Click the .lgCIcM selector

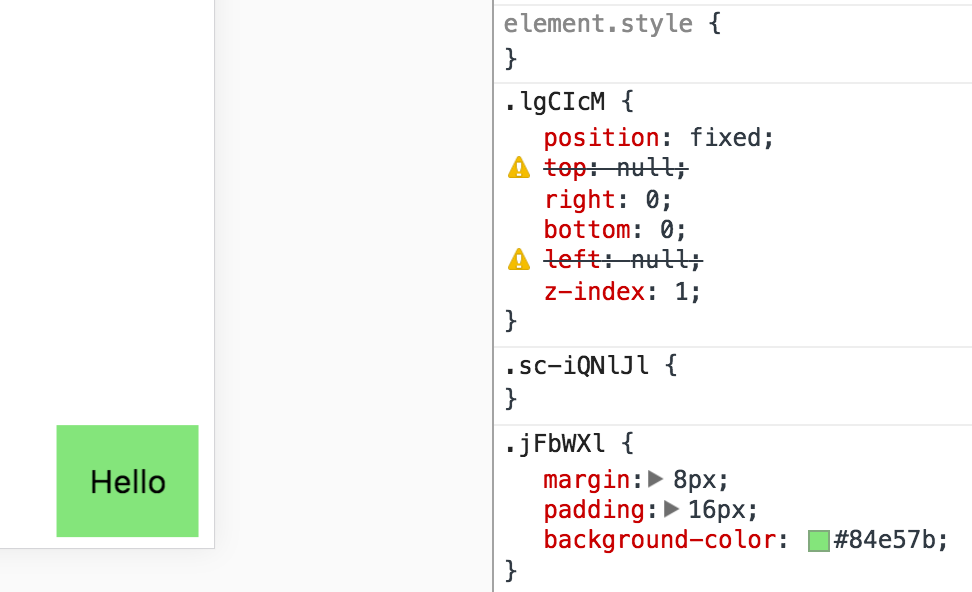point(554,102)
